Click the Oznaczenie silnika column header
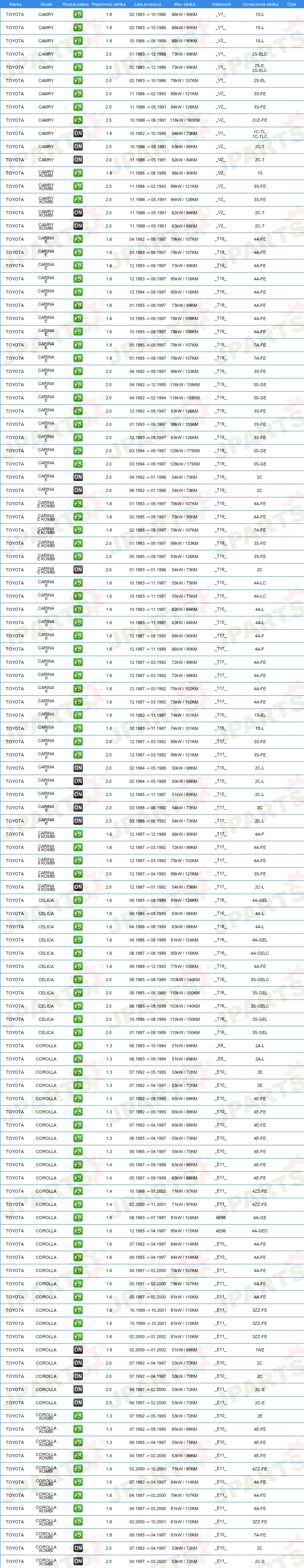 [x=260, y=4]
